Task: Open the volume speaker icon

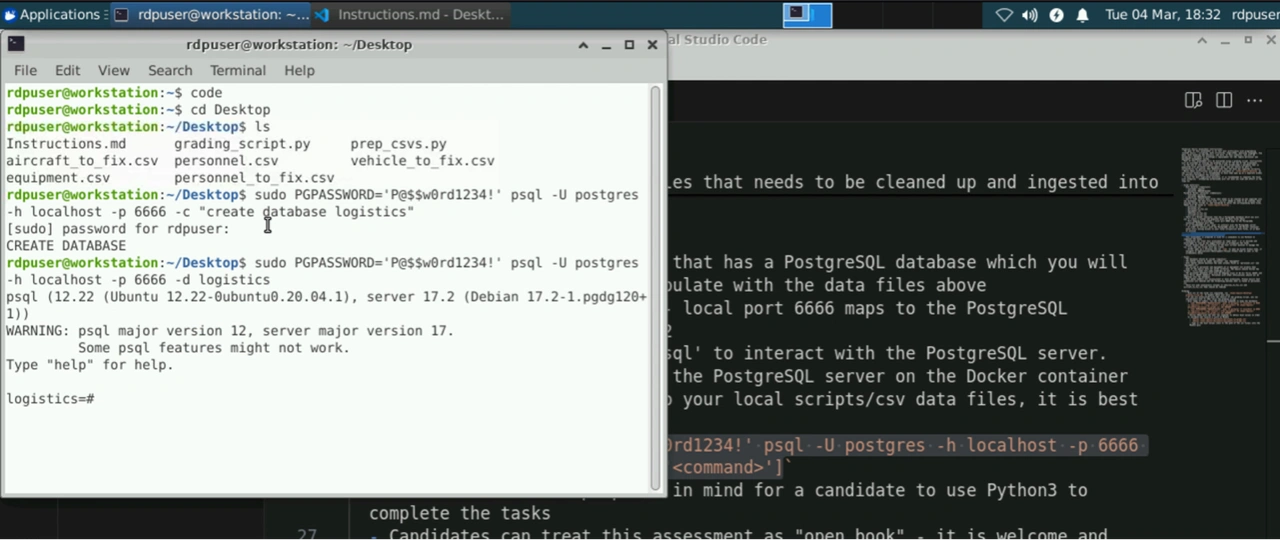Action: 1030,14
